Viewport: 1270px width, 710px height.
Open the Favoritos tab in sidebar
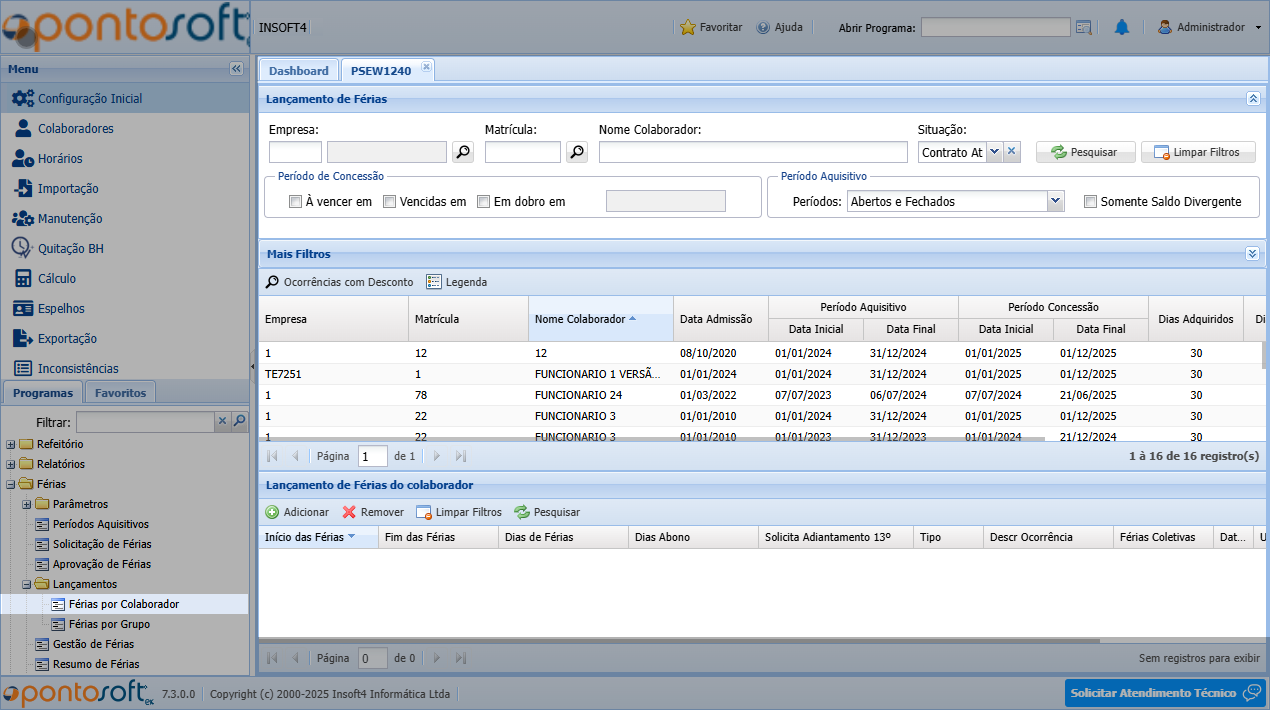120,393
